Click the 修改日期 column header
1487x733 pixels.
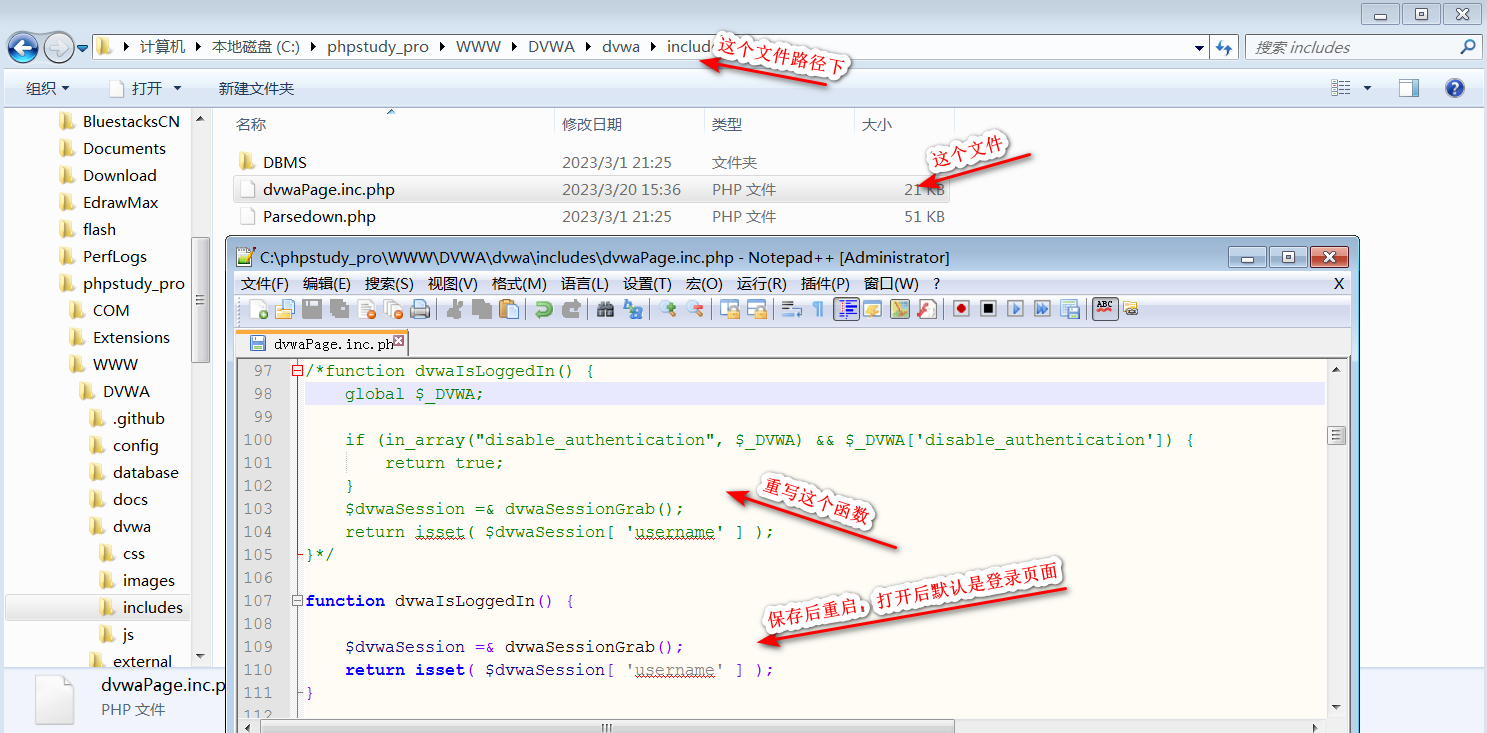tap(592, 124)
